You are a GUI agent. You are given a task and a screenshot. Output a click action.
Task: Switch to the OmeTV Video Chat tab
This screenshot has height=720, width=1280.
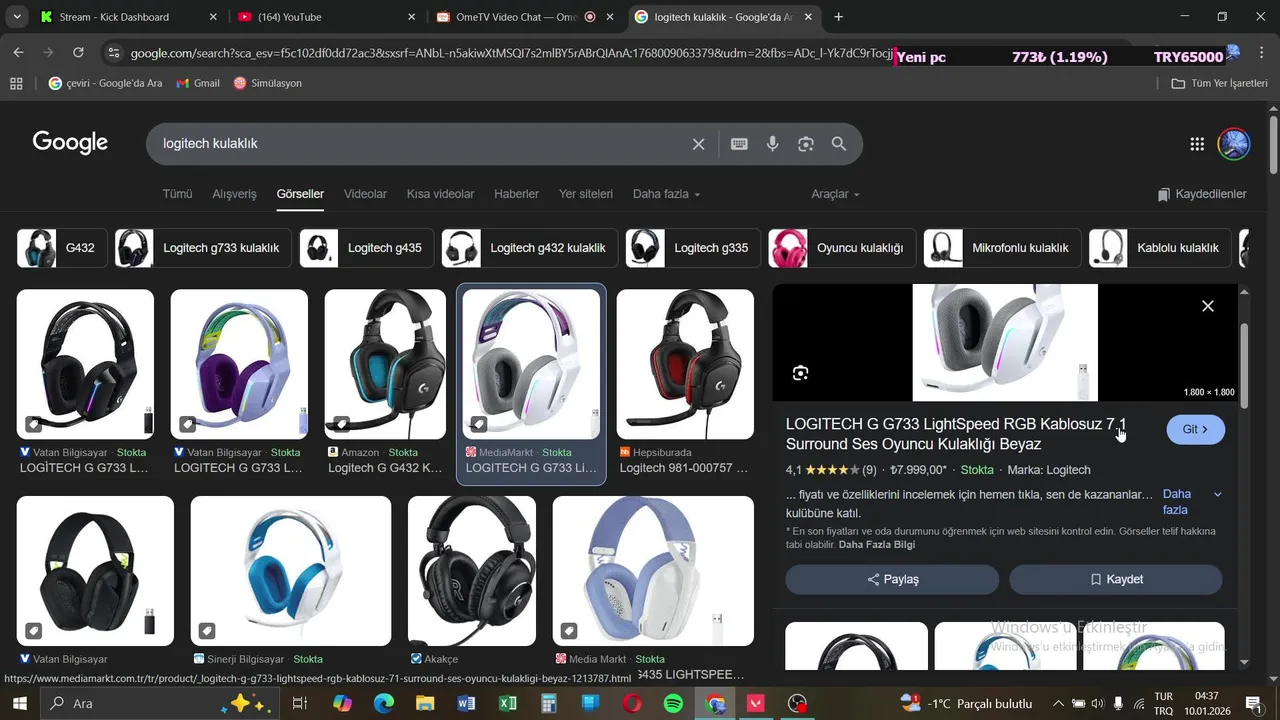pos(526,17)
